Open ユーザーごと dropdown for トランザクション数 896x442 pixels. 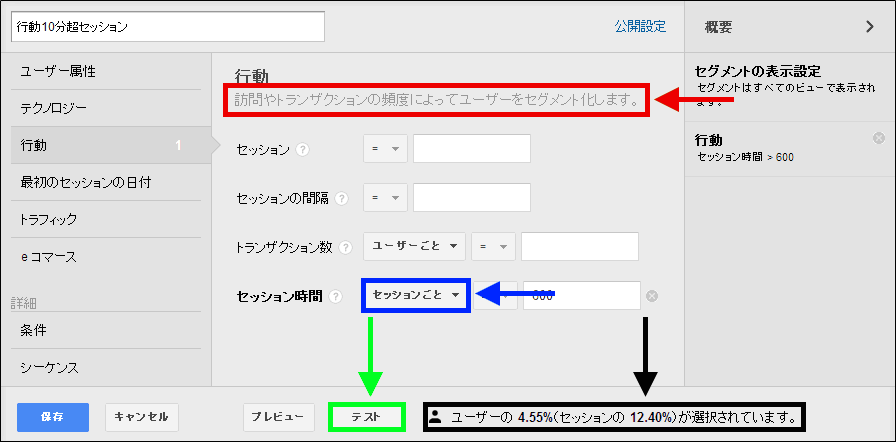(x=415, y=246)
